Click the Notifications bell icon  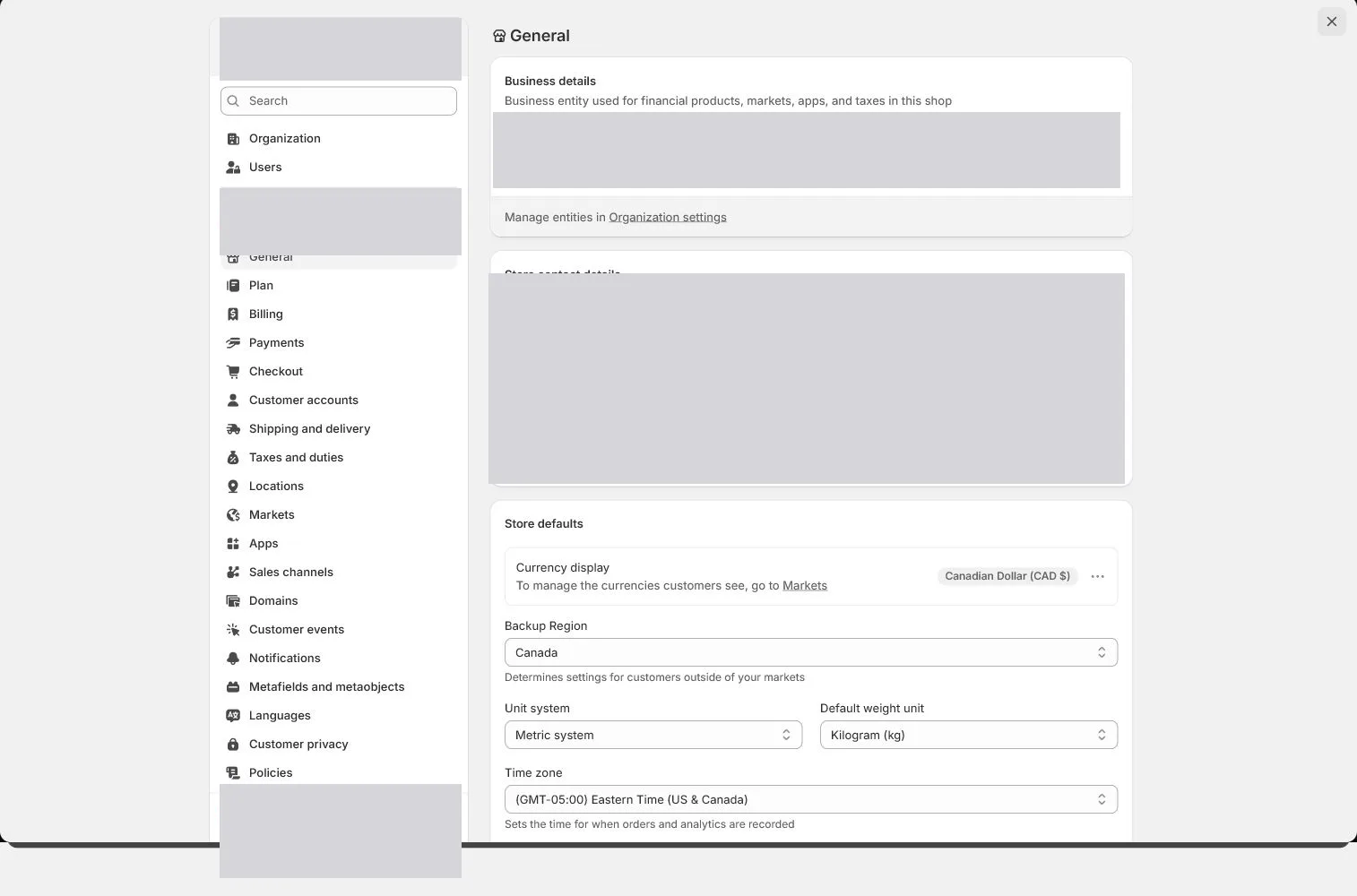[233, 659]
